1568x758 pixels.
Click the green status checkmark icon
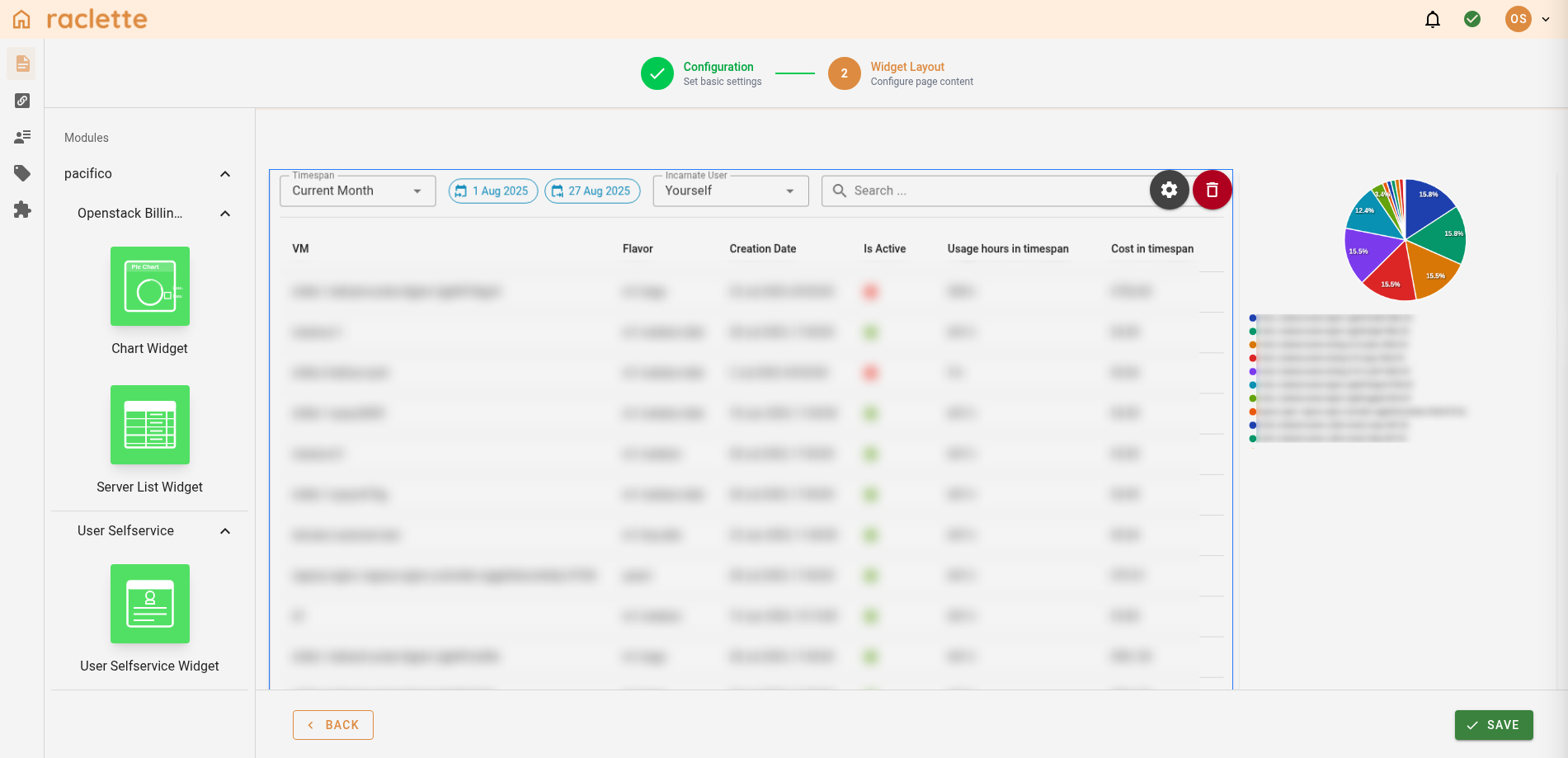point(1472,19)
